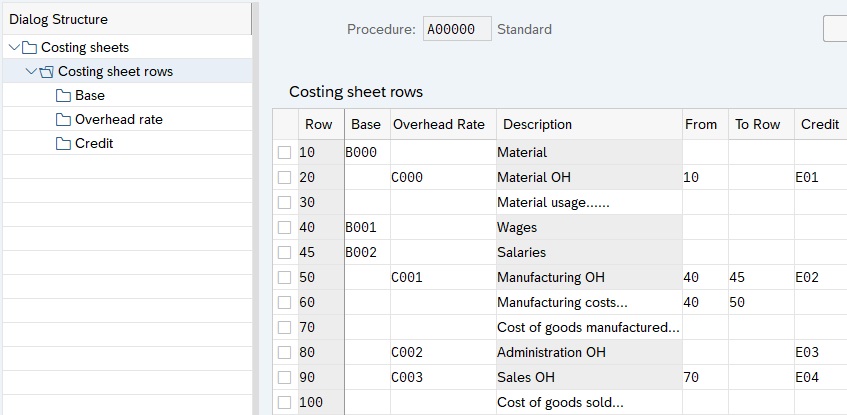Image resolution: width=847 pixels, height=415 pixels.
Task: Collapse the Costing sheet rows node
Action: [31, 71]
